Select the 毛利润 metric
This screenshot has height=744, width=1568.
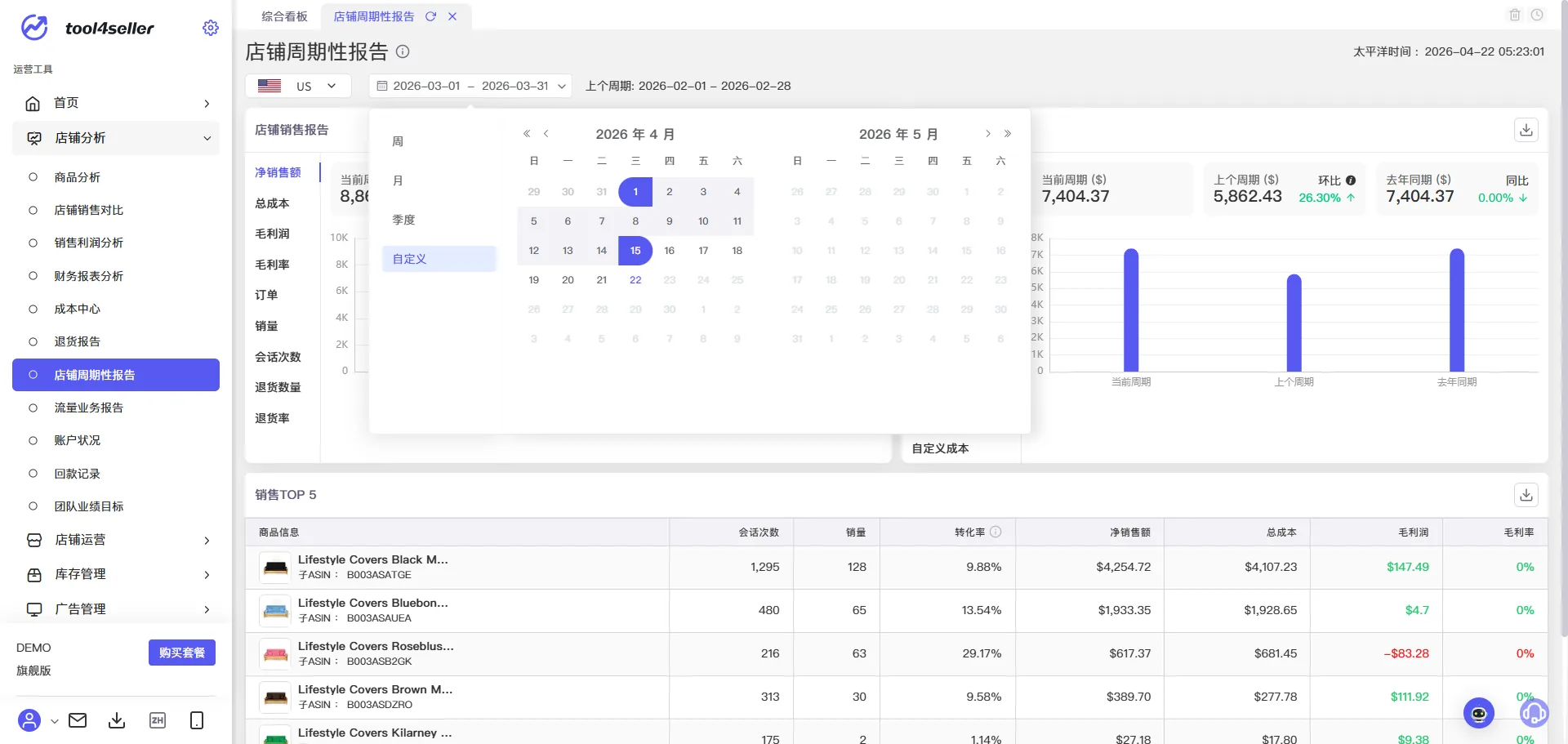click(x=272, y=234)
